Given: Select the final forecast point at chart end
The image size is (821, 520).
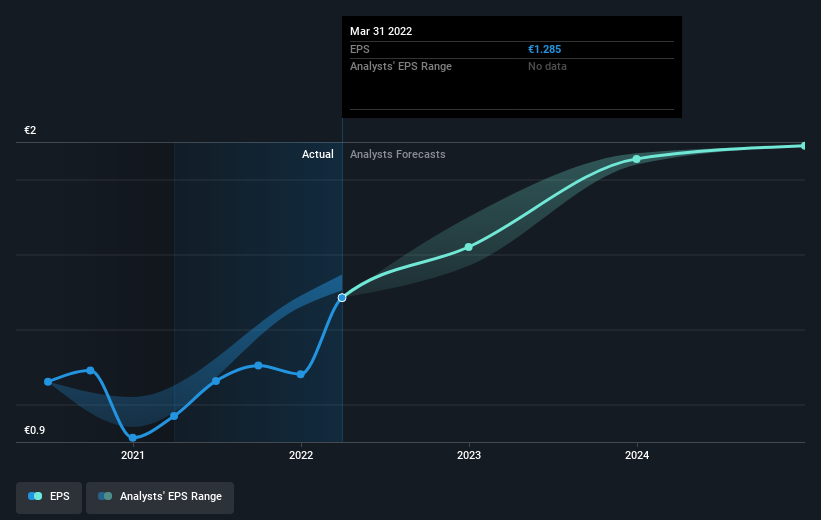Looking at the screenshot, I should (804, 146).
